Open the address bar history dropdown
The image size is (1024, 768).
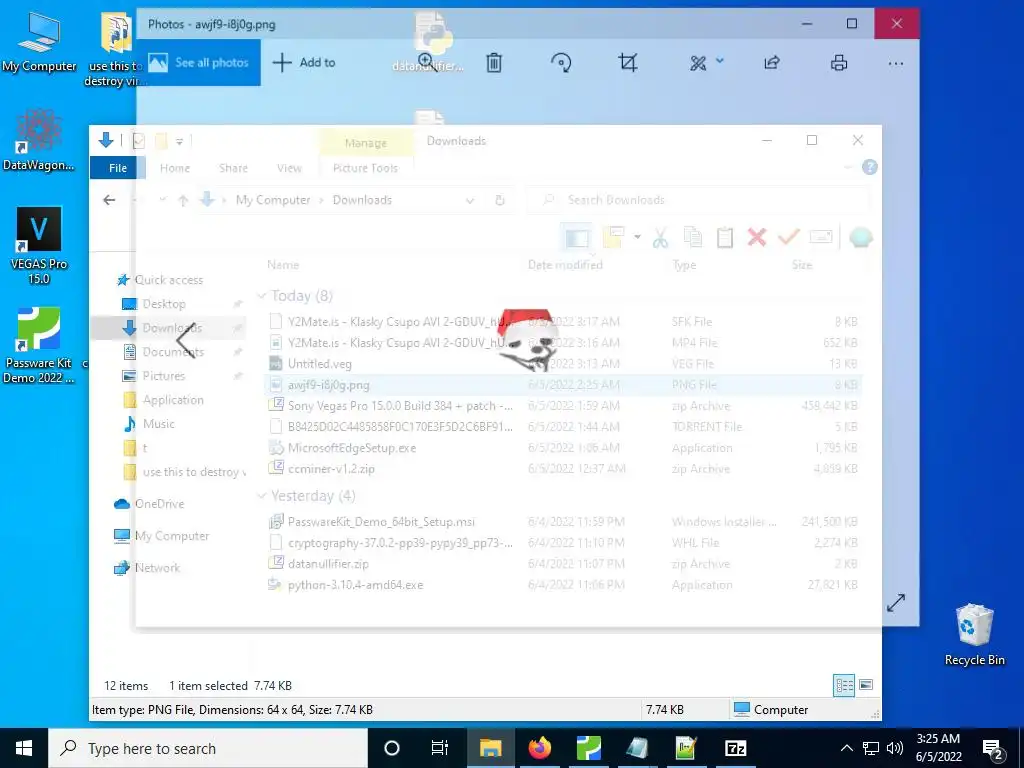pyautogui.click(x=470, y=200)
